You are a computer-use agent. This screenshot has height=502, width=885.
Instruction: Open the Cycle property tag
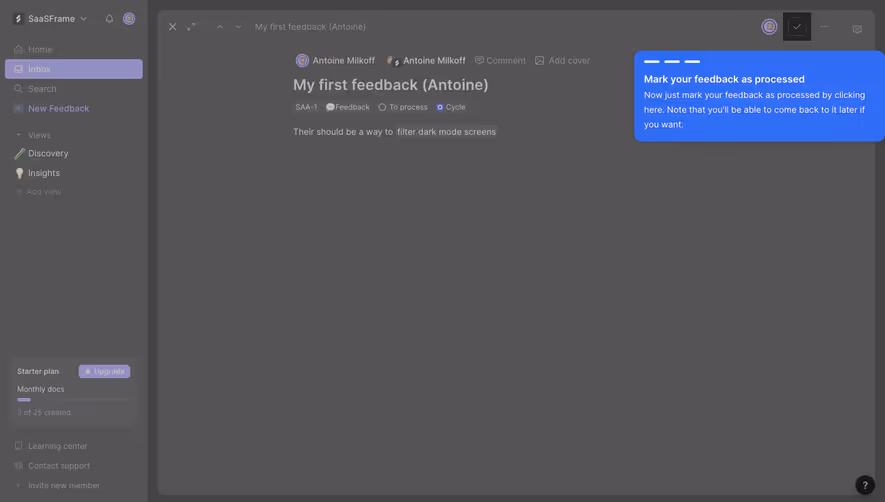point(451,107)
